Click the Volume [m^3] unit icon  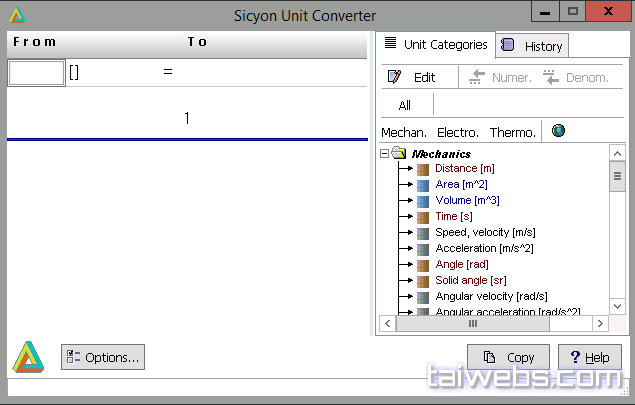coord(423,201)
